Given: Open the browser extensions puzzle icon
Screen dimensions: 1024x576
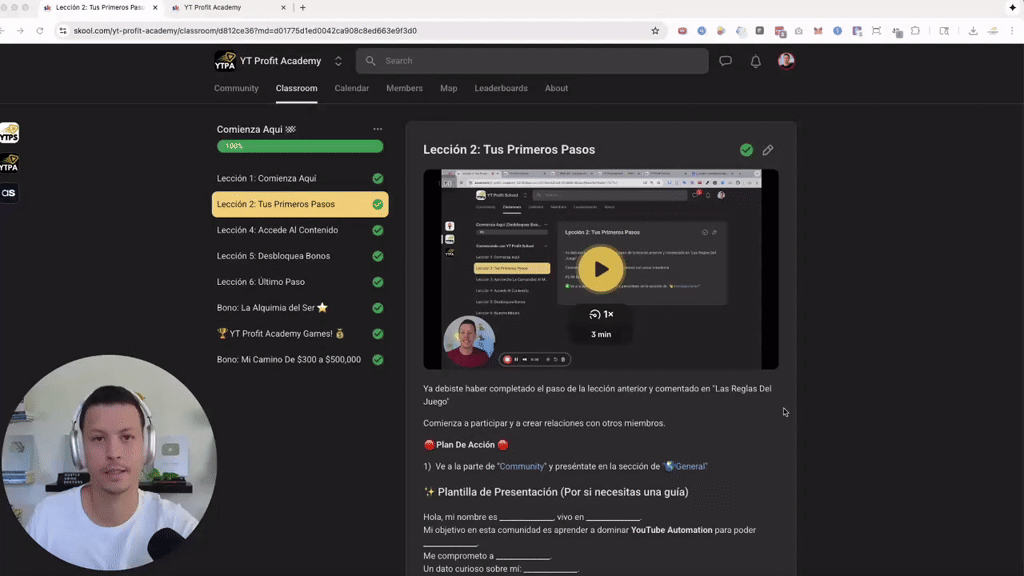Looking at the screenshot, I should (x=916, y=31).
